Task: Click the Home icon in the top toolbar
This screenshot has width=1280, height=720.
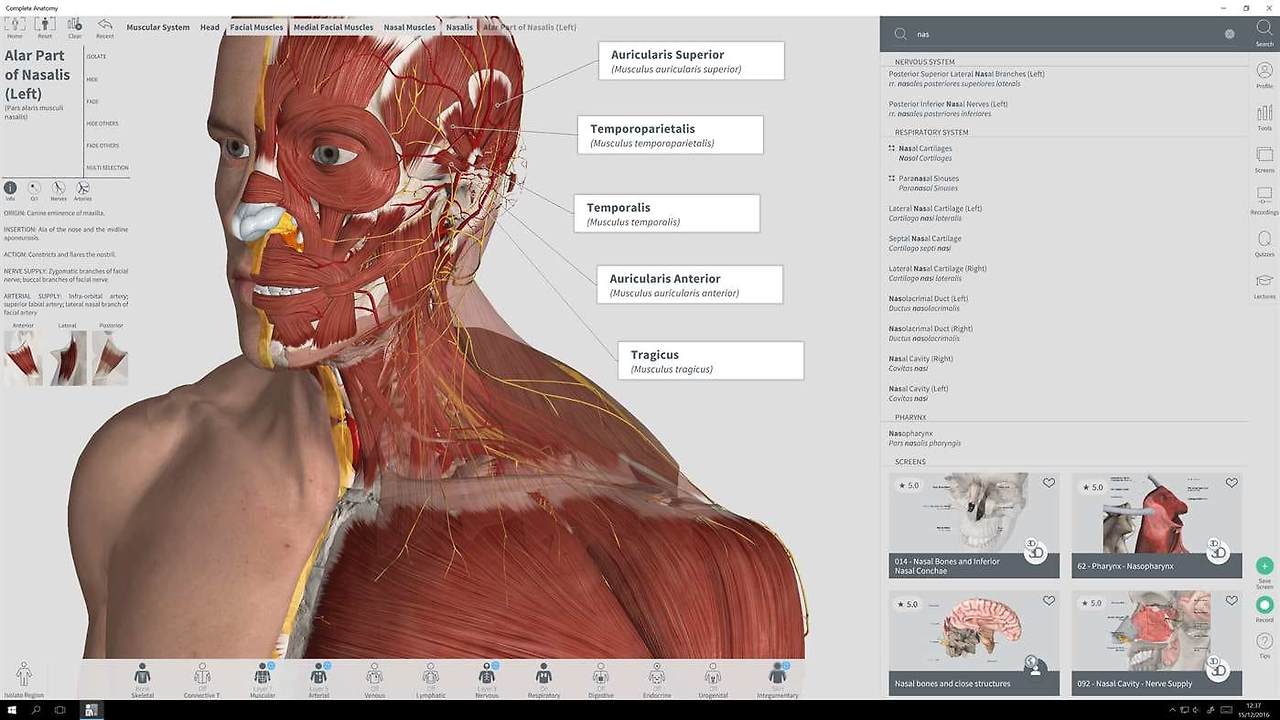Action: point(15,25)
